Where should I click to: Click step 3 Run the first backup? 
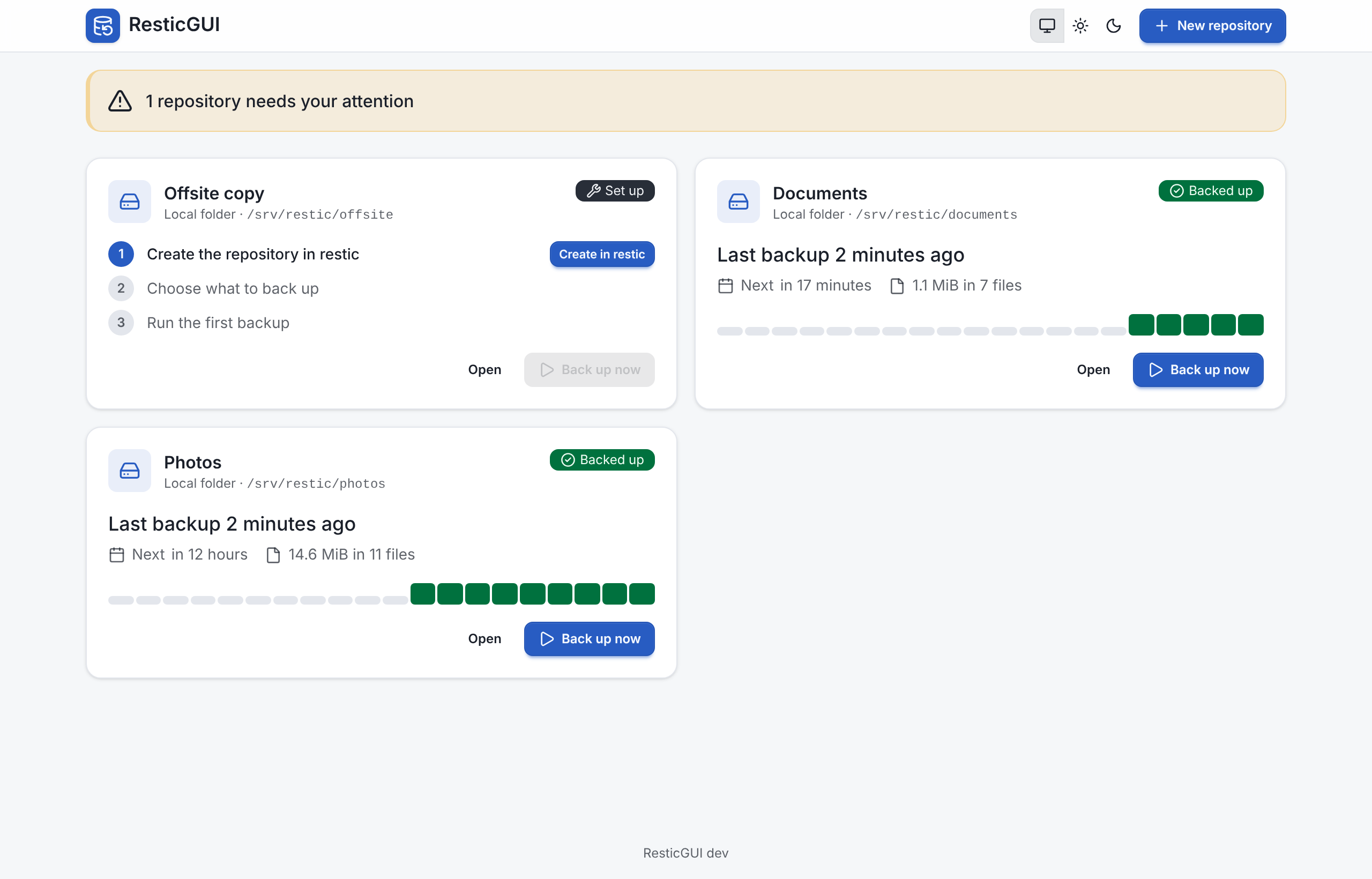218,323
